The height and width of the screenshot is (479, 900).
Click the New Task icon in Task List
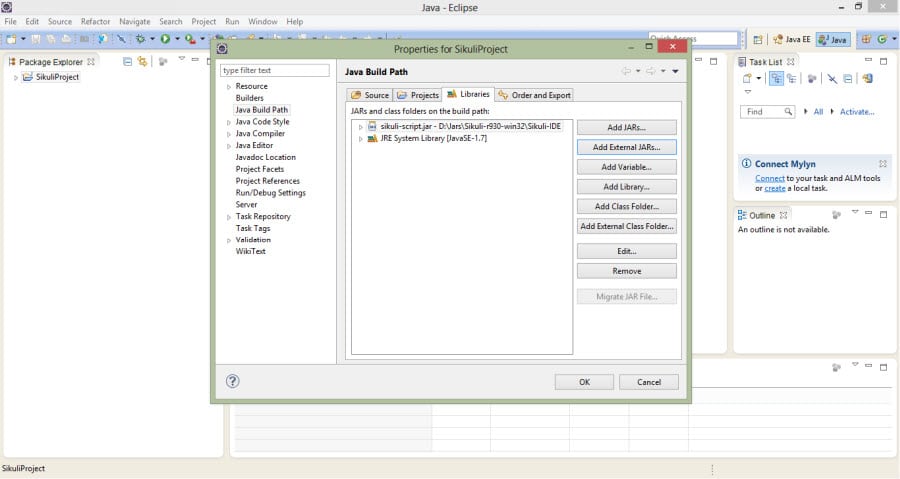click(x=747, y=79)
